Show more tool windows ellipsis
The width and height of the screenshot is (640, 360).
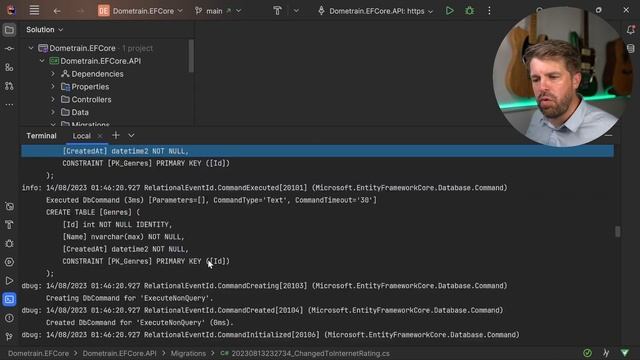pyautogui.click(x=9, y=105)
